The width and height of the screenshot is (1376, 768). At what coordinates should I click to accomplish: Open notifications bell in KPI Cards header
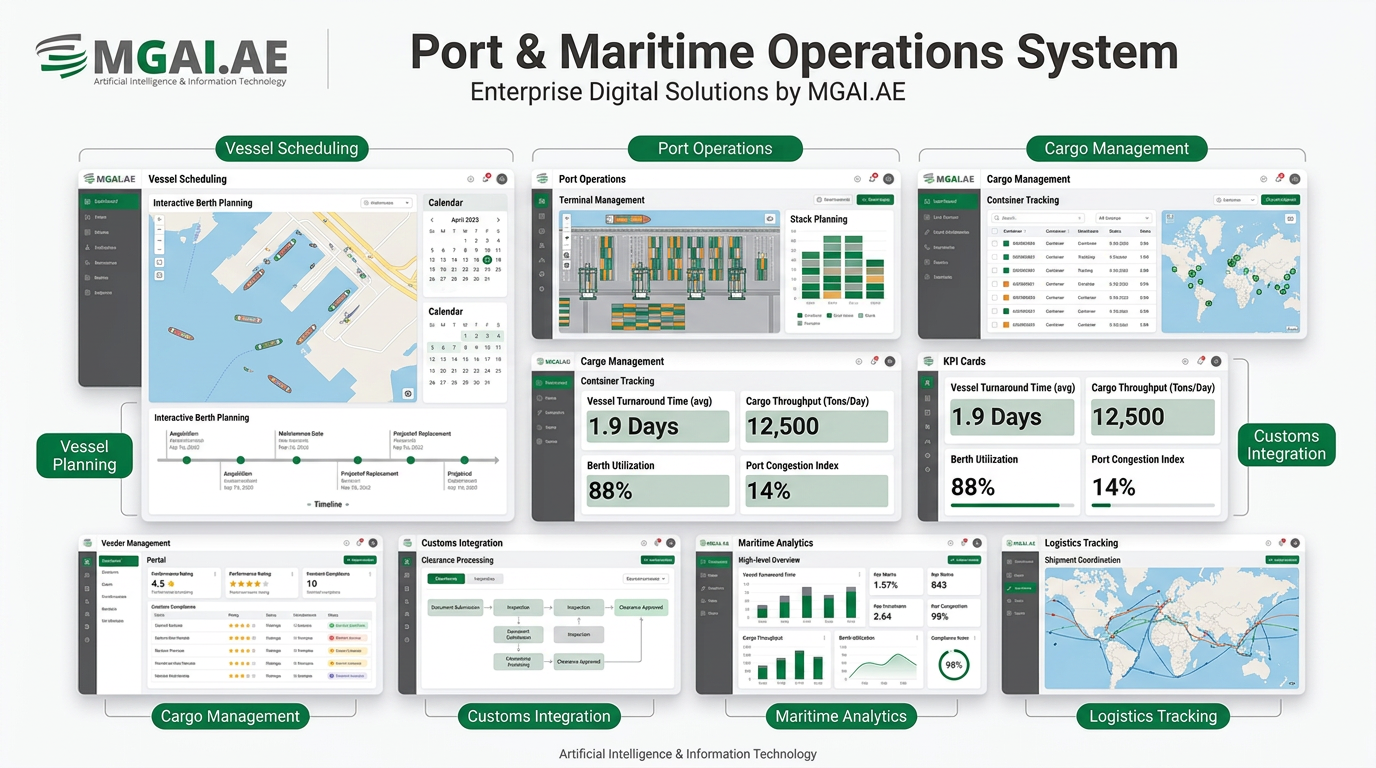1201,360
